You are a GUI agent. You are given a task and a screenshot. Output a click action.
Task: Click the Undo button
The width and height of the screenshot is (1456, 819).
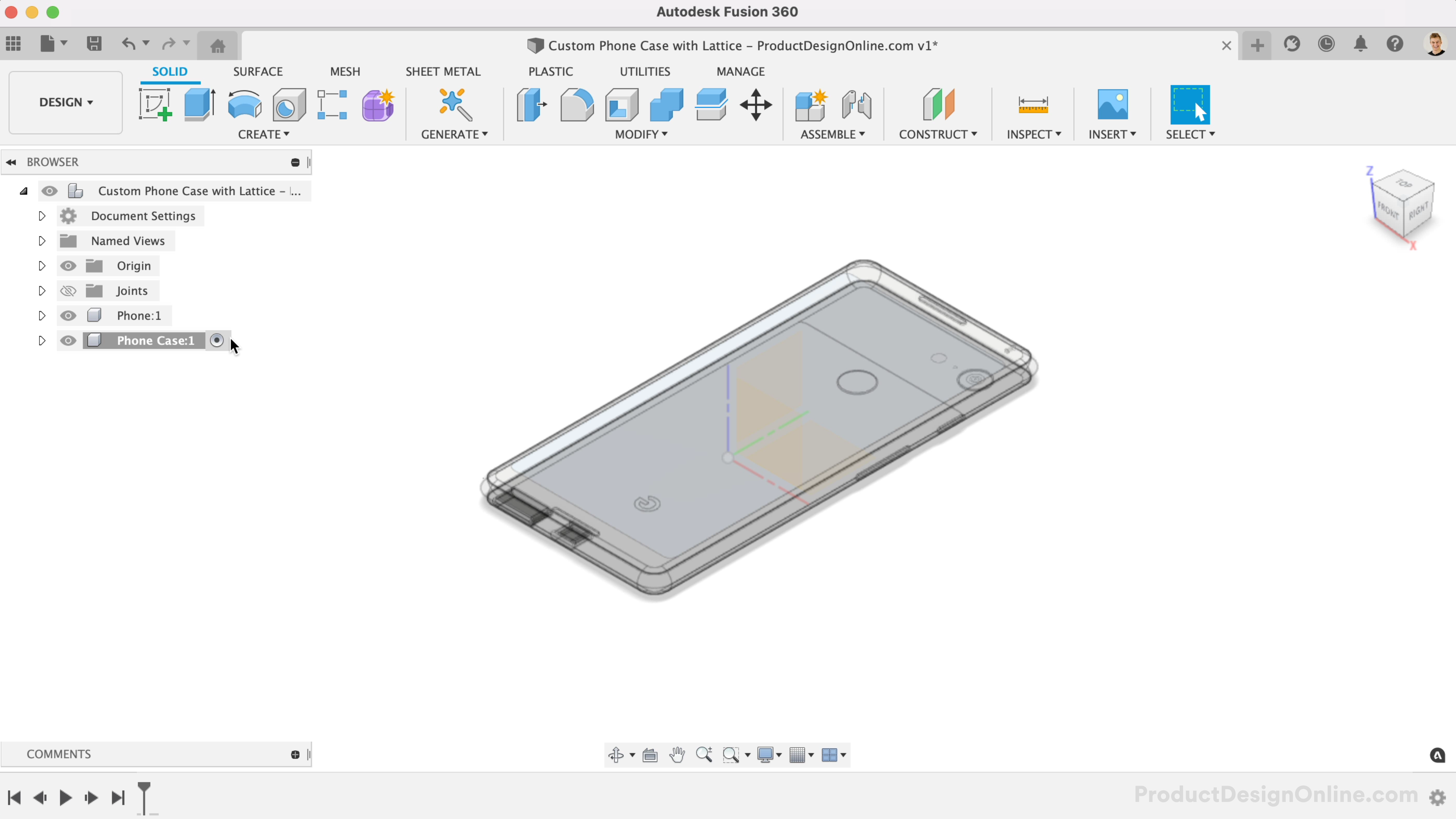tap(129, 44)
